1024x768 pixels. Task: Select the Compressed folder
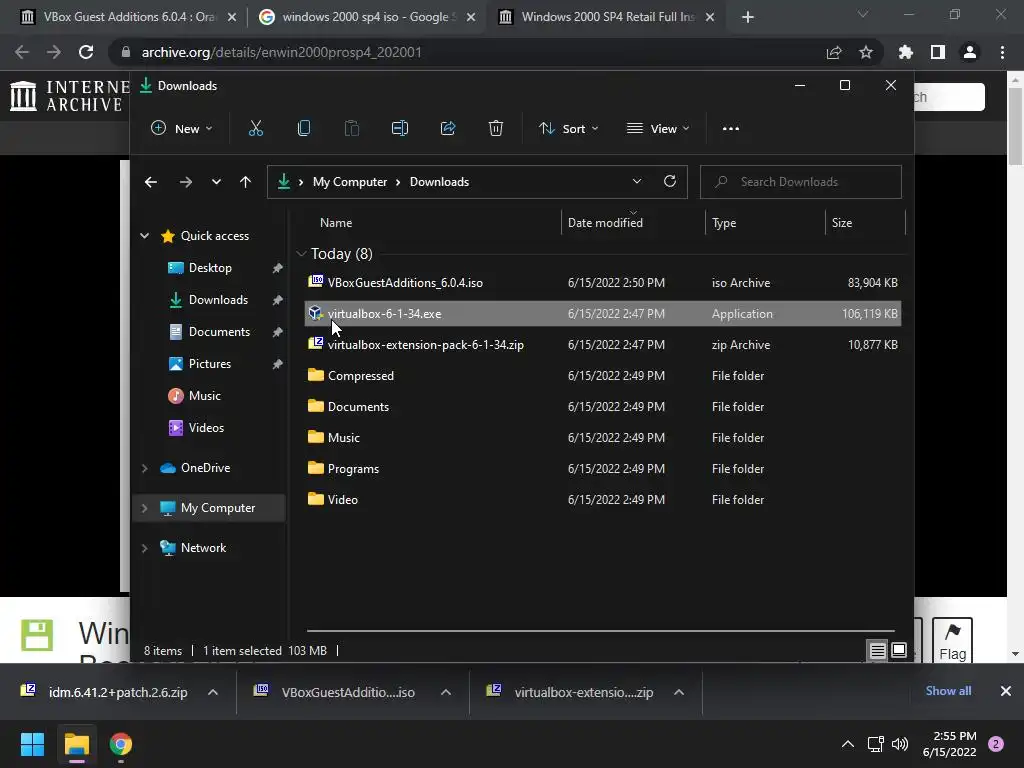pos(603,376)
